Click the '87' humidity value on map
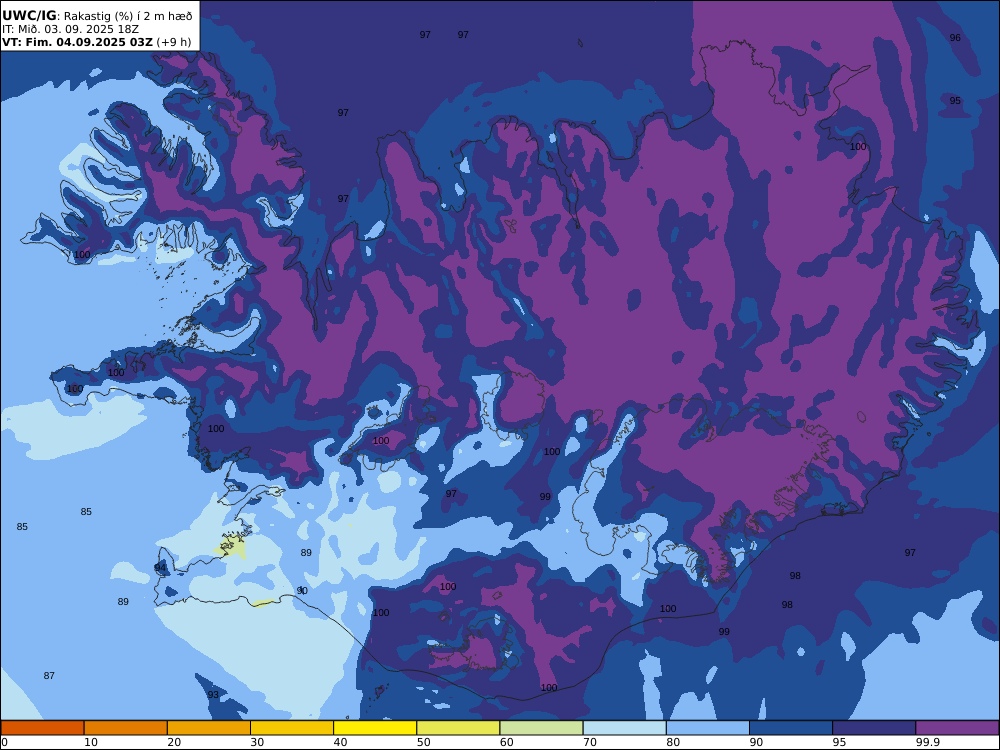Viewport: 1000px width, 750px height. coord(49,675)
